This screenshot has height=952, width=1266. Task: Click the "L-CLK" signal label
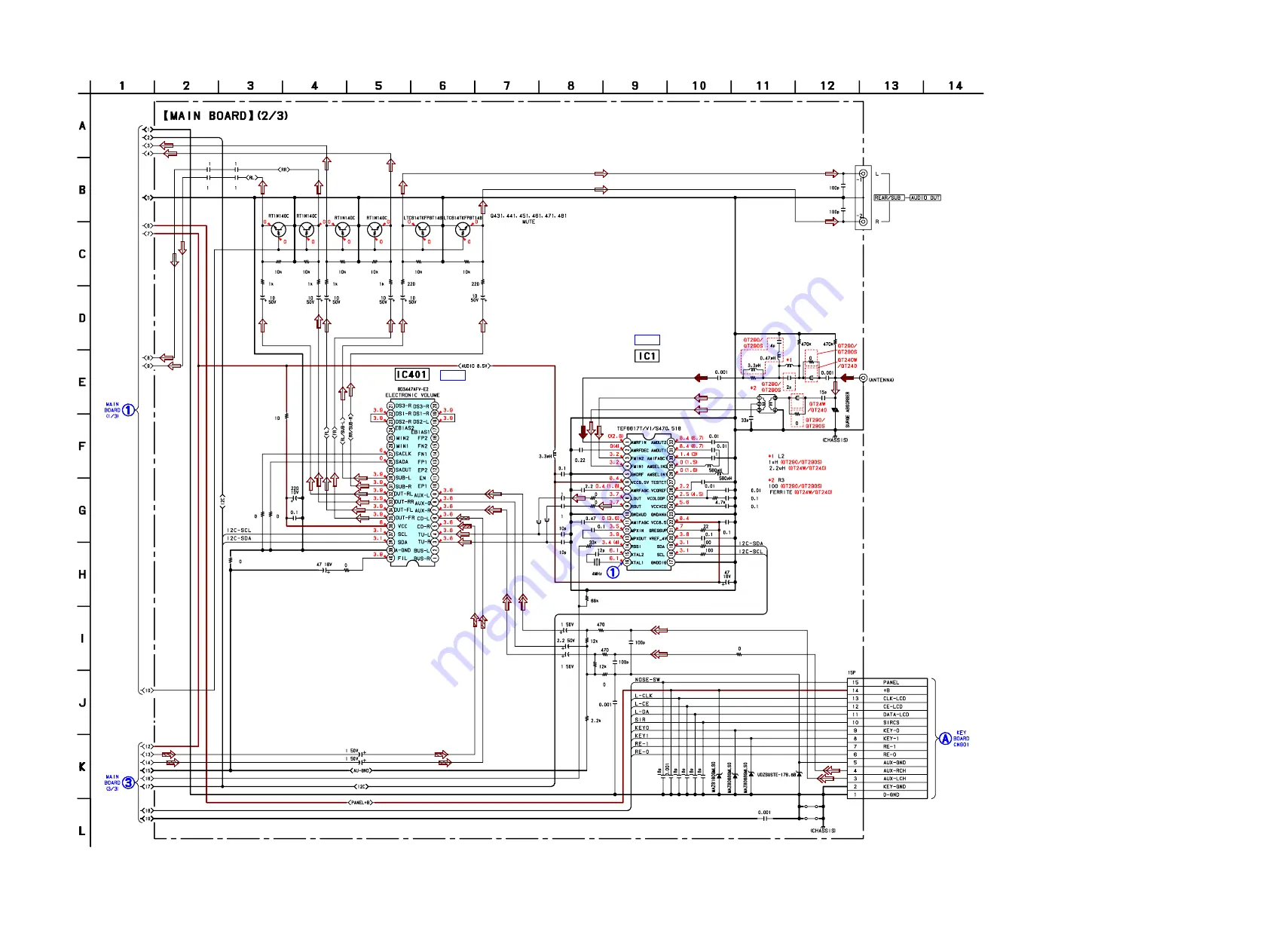point(644,696)
